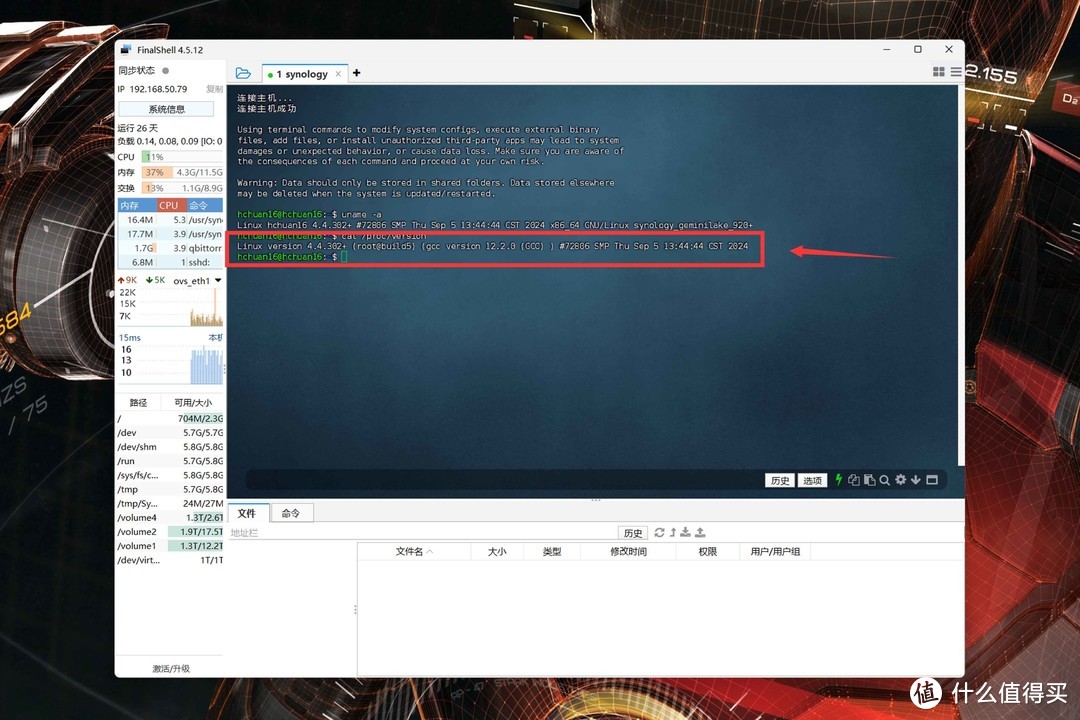The width and height of the screenshot is (1080, 720).
Task: Select the /sys/fs/c... disk row
Action: pyautogui.click(x=170, y=475)
